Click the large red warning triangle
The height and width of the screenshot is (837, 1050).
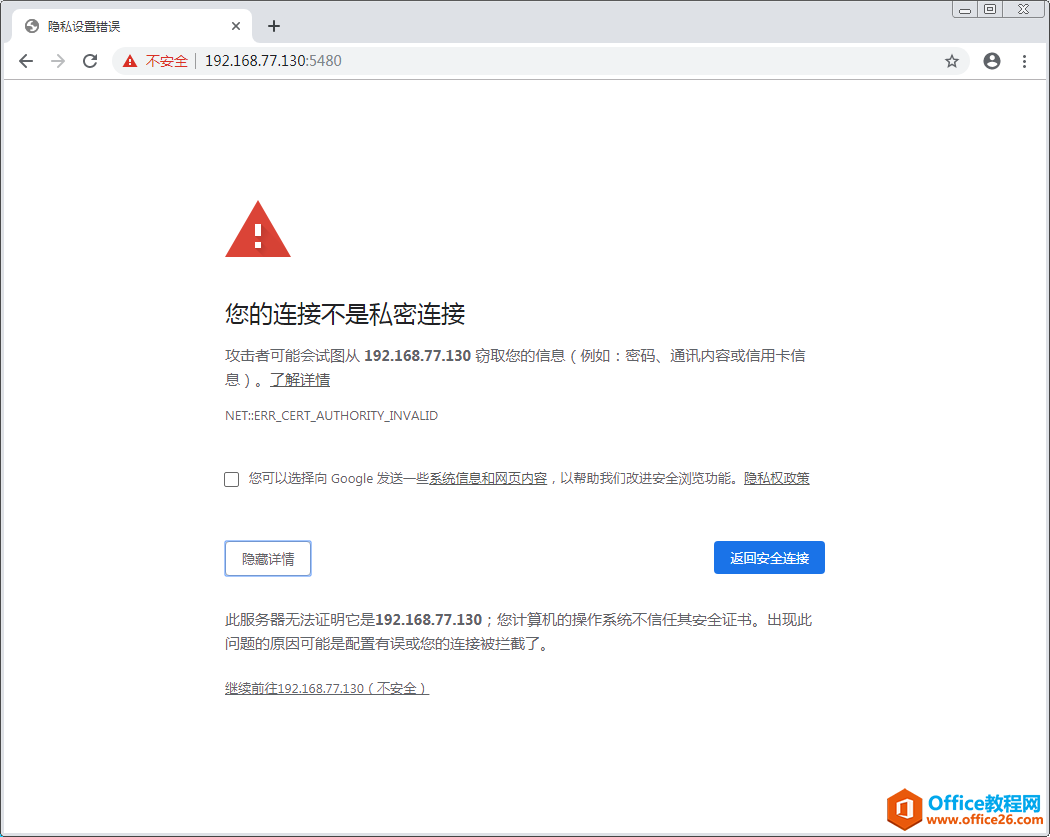coord(258,229)
